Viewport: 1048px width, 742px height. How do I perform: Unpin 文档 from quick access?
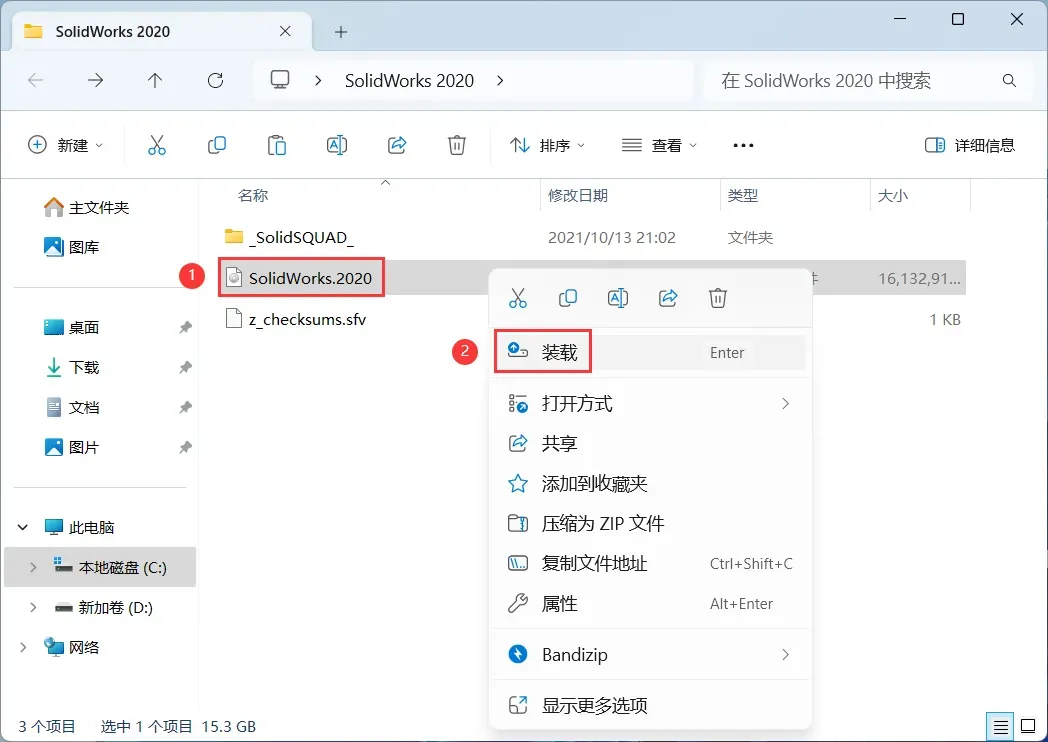tap(185, 407)
